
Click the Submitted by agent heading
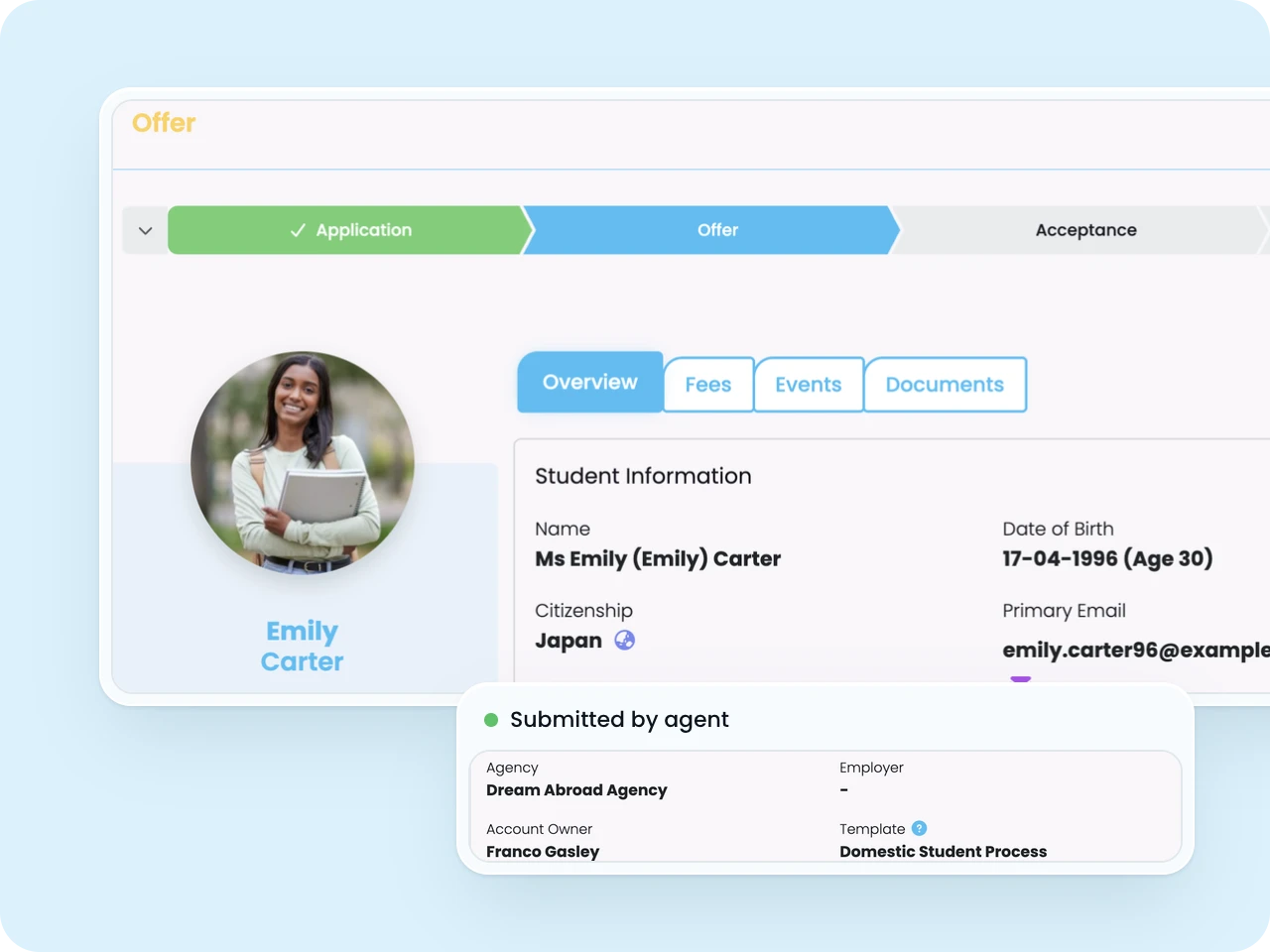click(x=619, y=720)
